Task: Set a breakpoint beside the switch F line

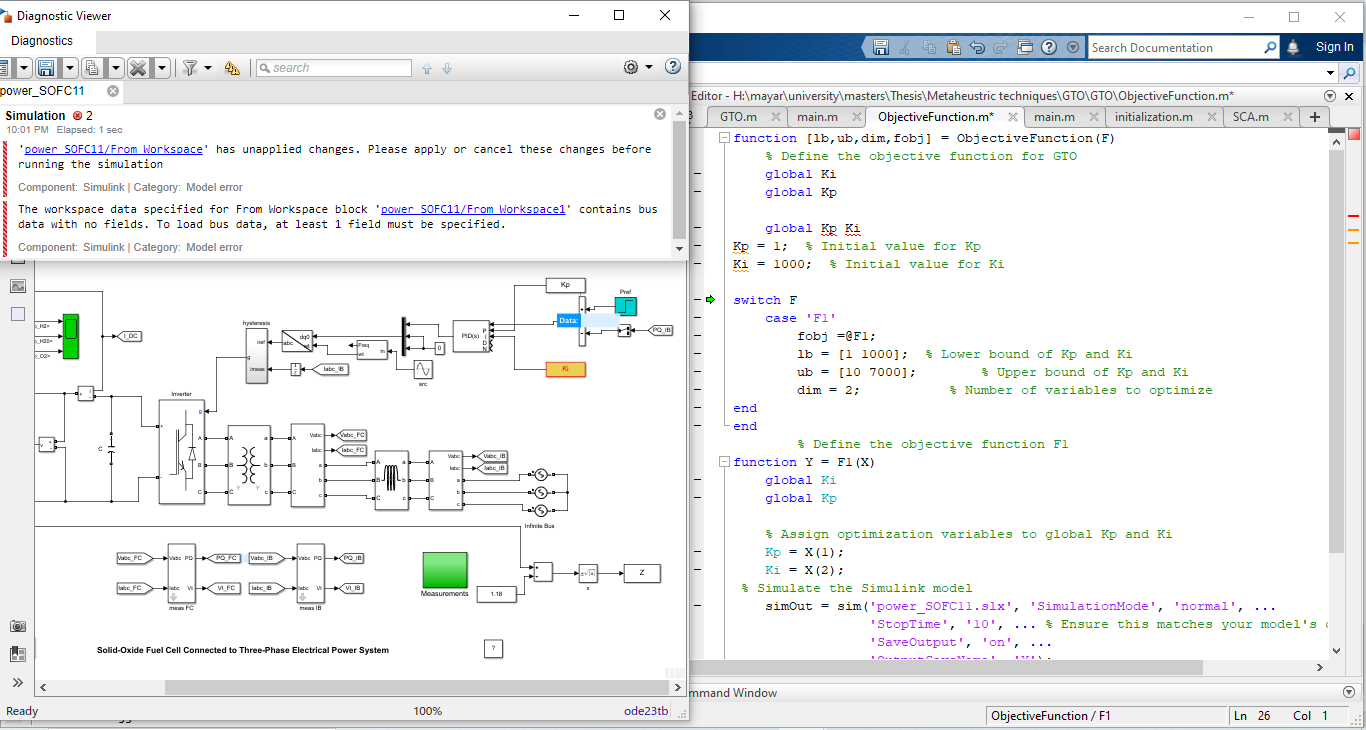Action: 700,299
